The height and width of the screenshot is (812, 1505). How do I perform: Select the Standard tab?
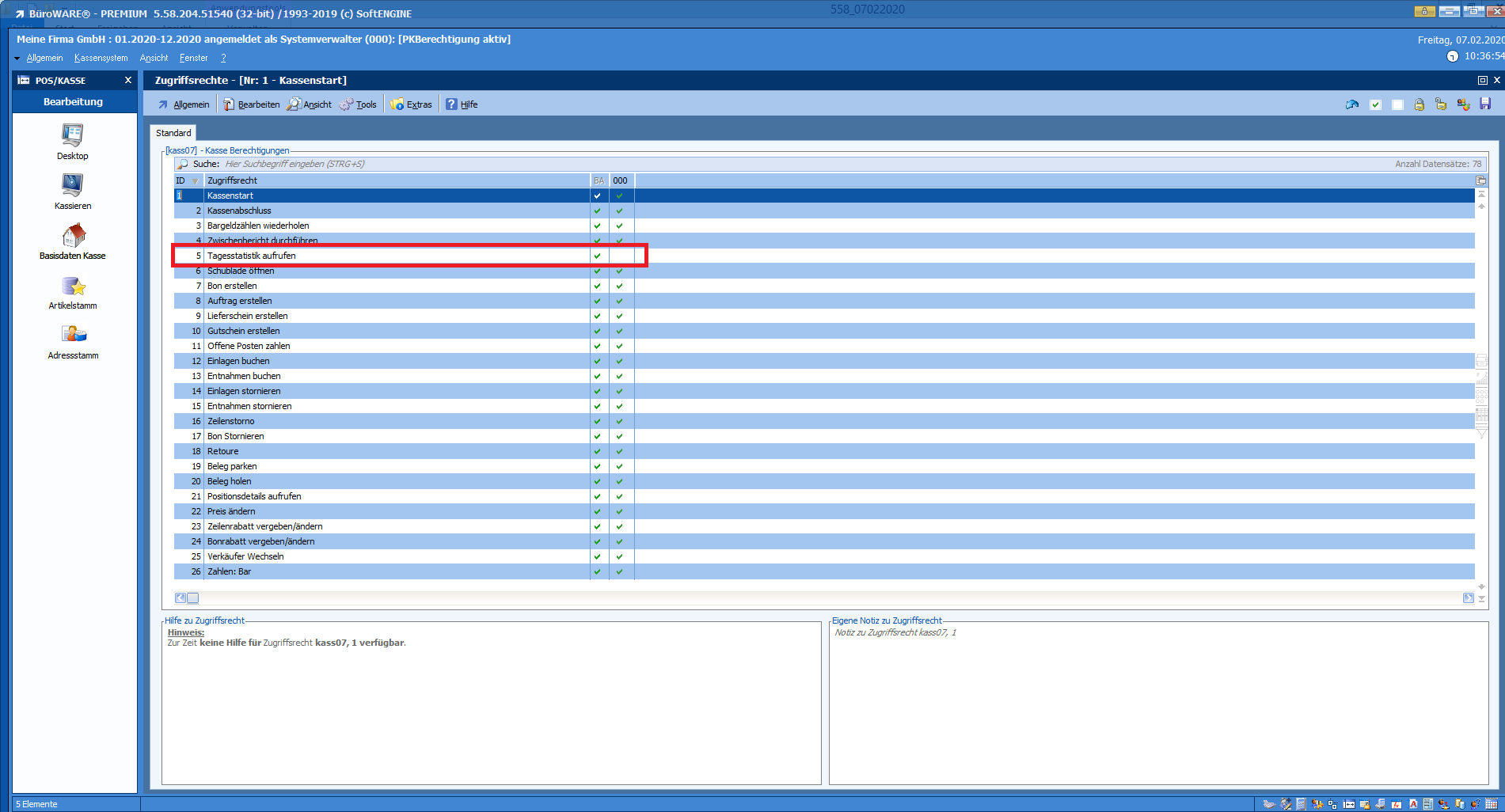tap(173, 133)
